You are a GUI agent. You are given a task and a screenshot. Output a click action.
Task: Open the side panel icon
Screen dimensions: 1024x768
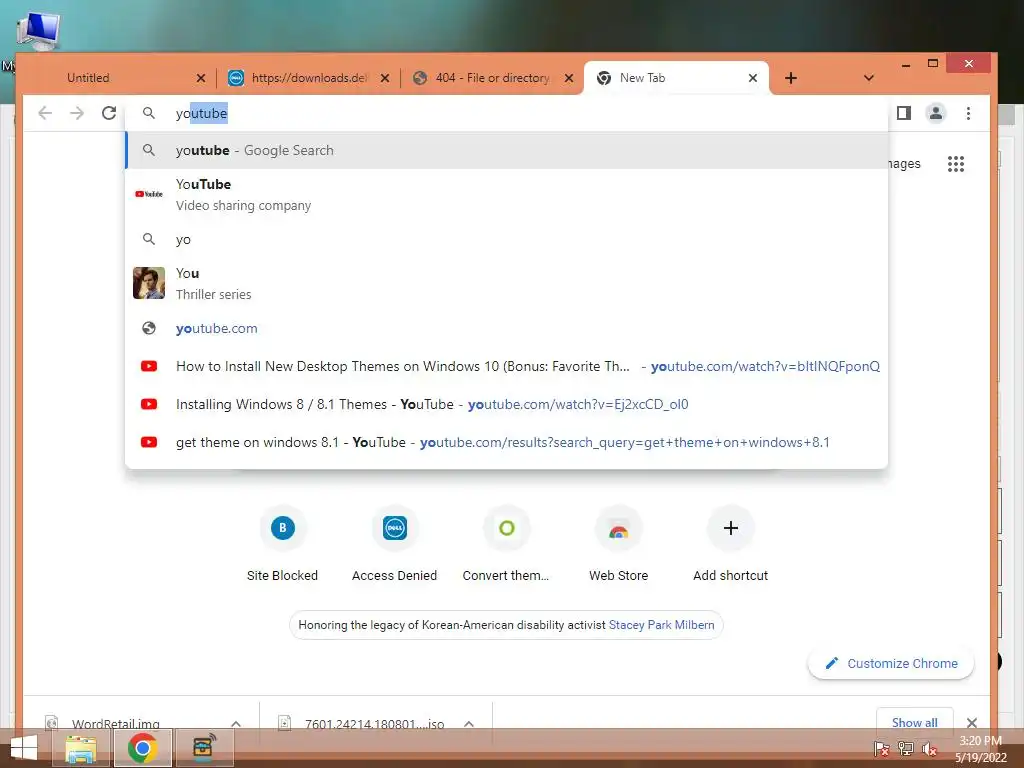(904, 113)
